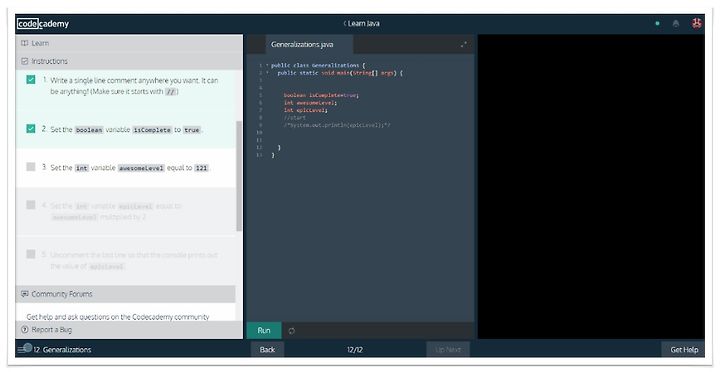
Task: Toggle checkbox for epicLevel multiplied step
Action: [31, 205]
